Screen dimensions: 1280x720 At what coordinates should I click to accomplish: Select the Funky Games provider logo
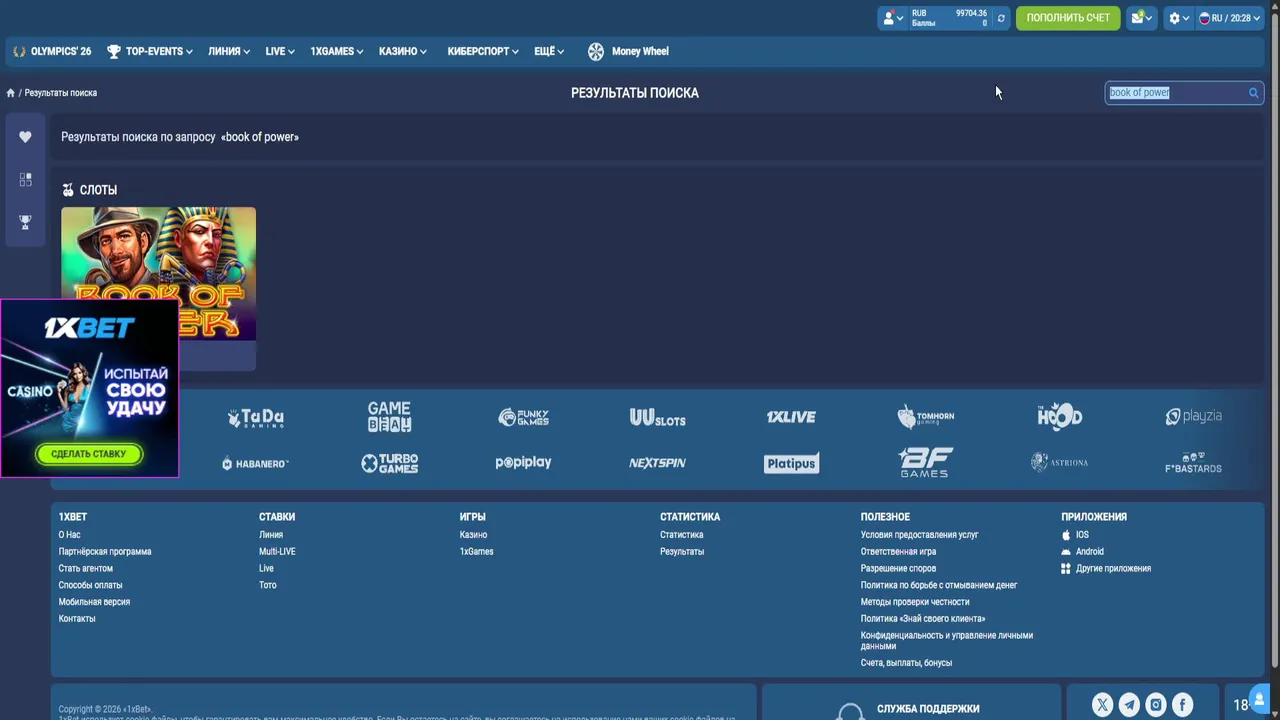click(523, 417)
